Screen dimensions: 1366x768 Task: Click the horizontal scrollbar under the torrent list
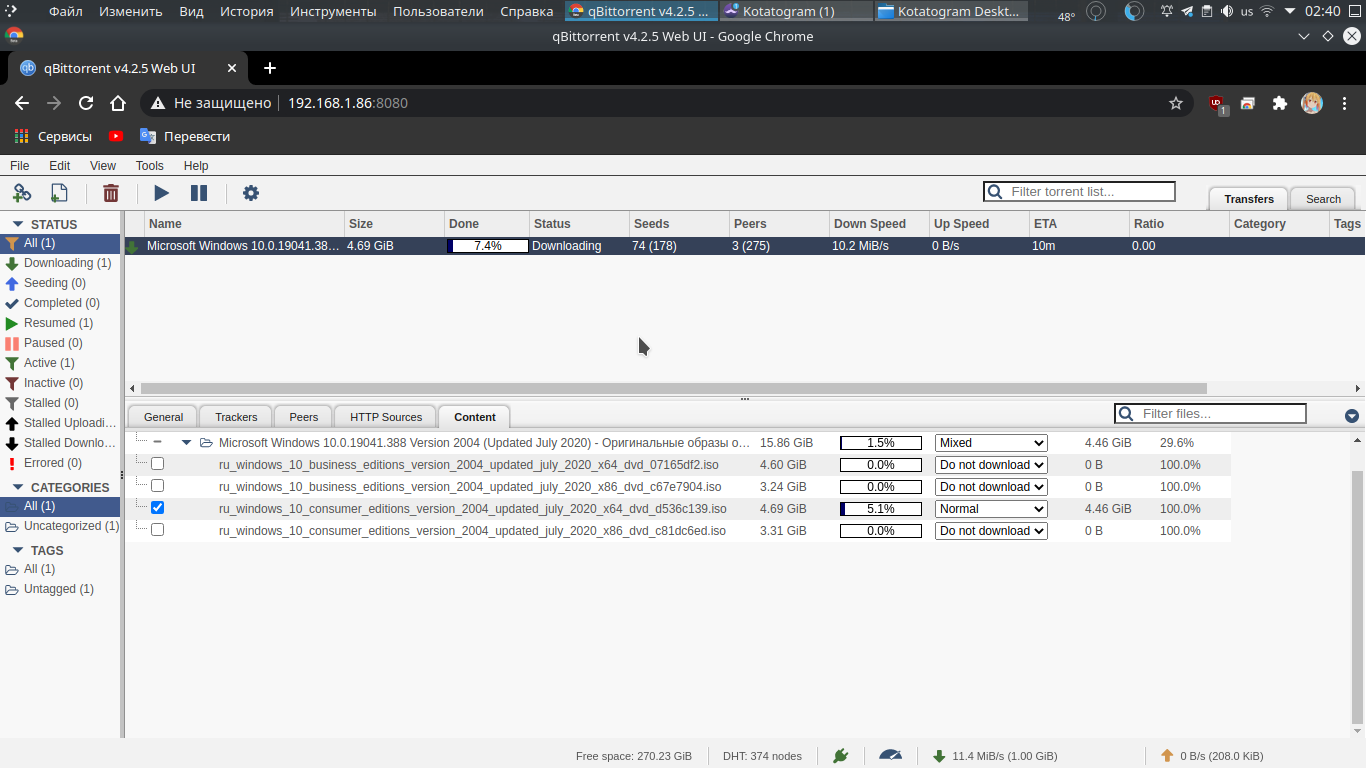674,388
